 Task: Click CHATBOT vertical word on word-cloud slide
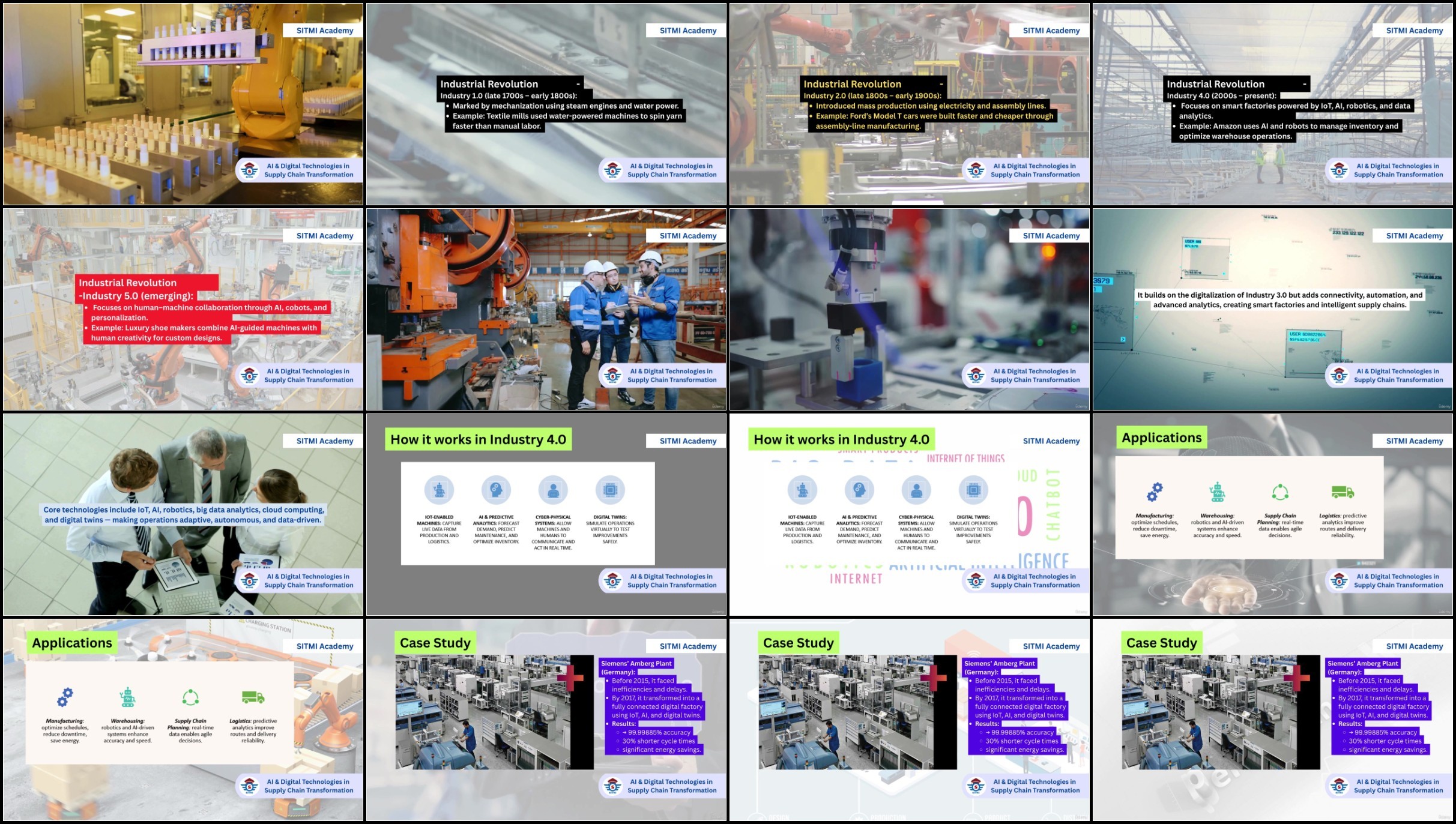1053,504
